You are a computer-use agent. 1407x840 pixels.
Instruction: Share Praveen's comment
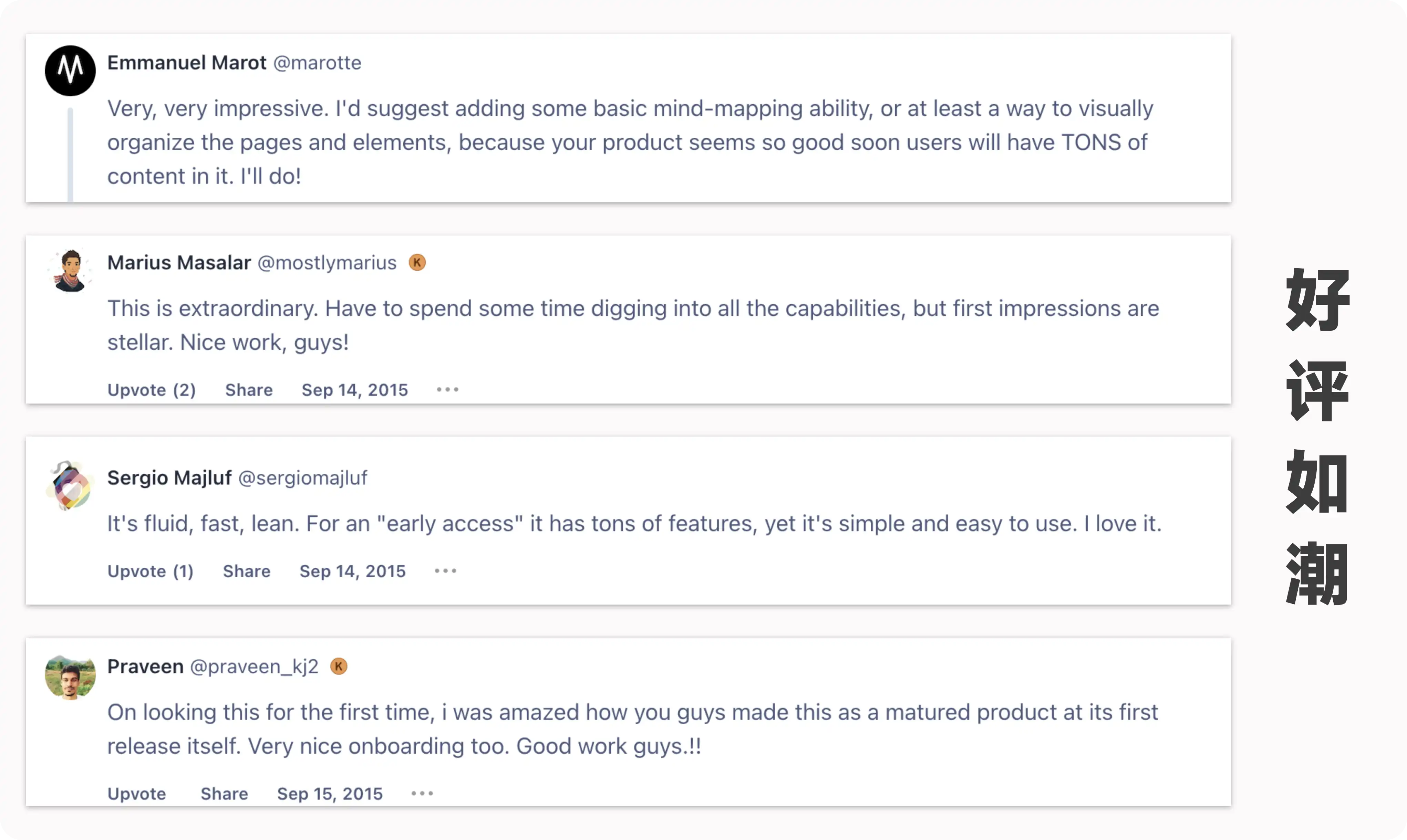pyautogui.click(x=224, y=794)
